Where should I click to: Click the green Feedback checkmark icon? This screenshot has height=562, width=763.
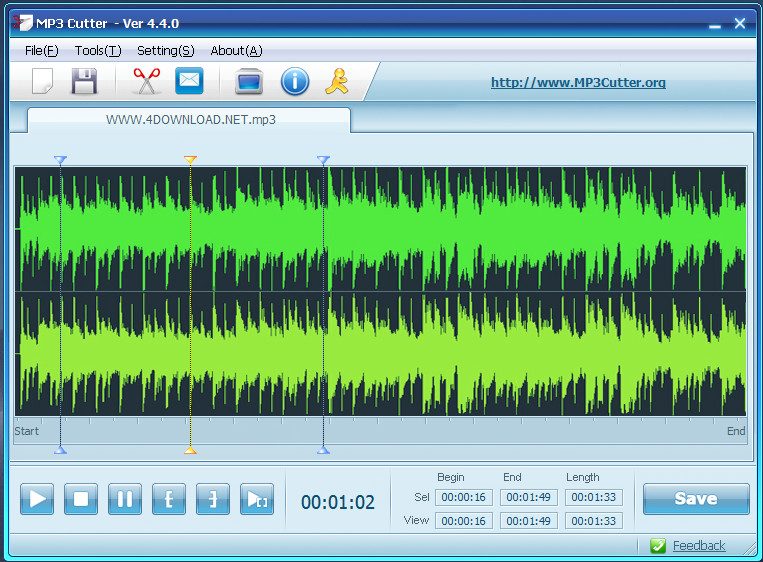click(x=658, y=545)
